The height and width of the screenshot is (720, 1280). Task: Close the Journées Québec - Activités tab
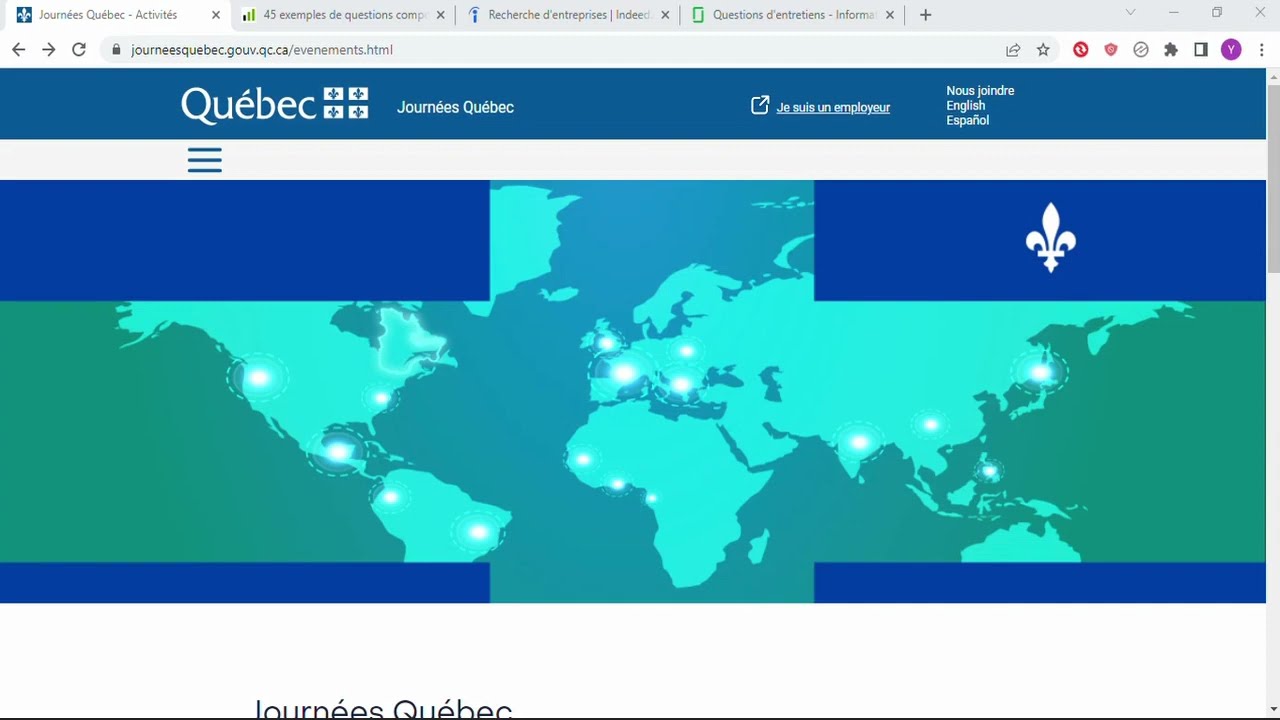point(215,15)
